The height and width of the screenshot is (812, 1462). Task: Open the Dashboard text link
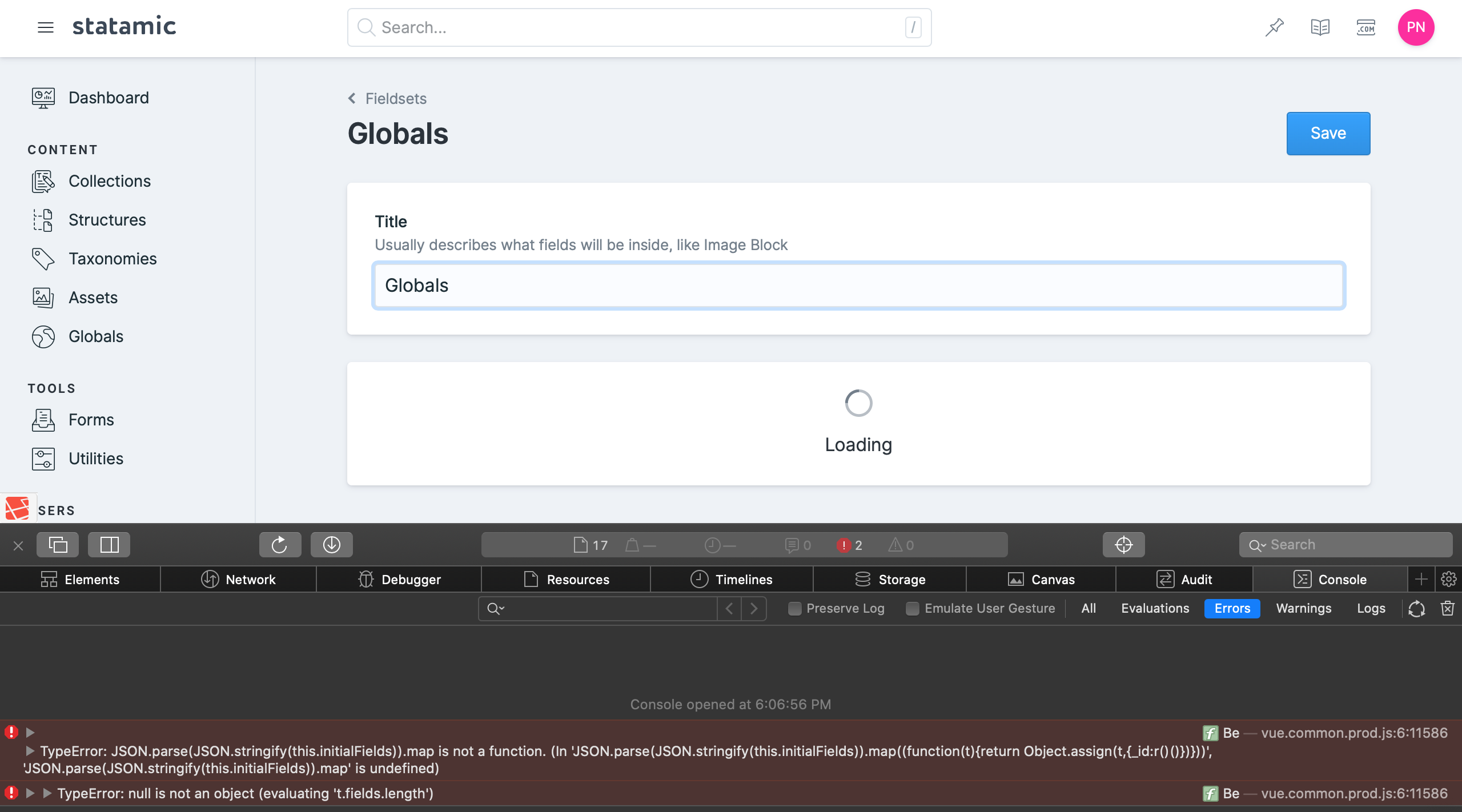point(109,98)
